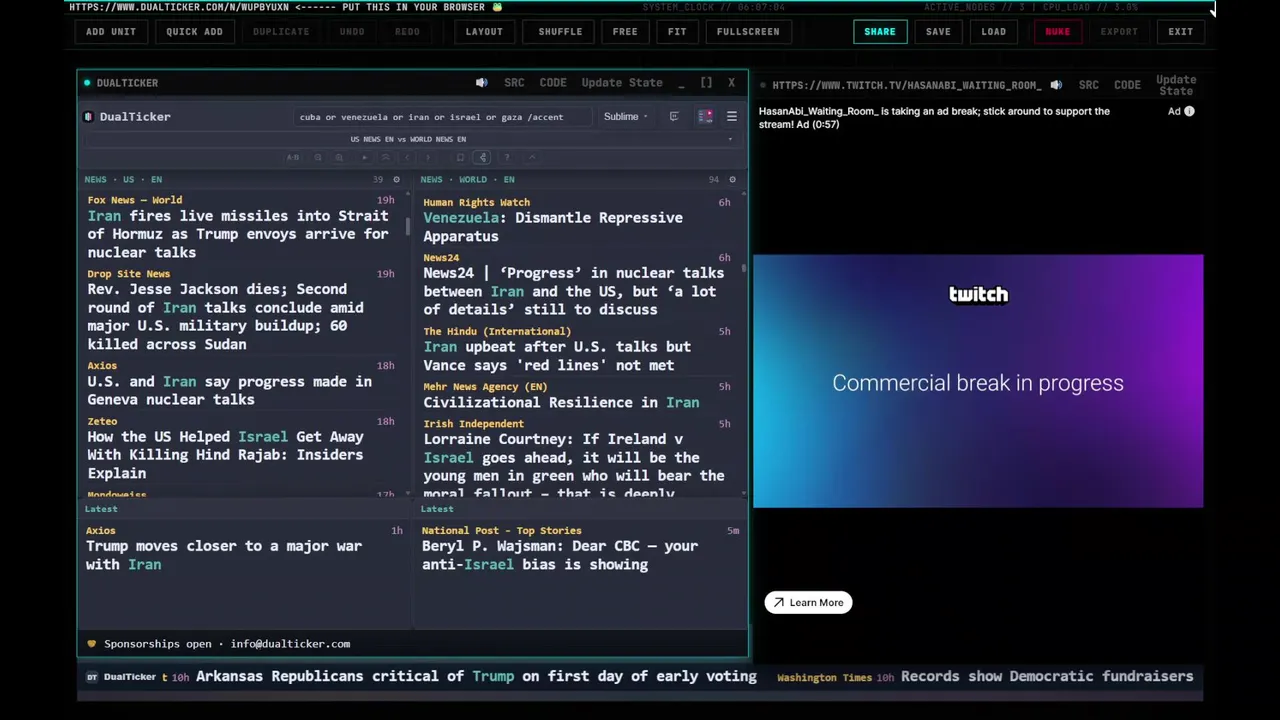The image size is (1280, 720).
Task: Click LOAD in top toolbar
Action: (x=993, y=31)
